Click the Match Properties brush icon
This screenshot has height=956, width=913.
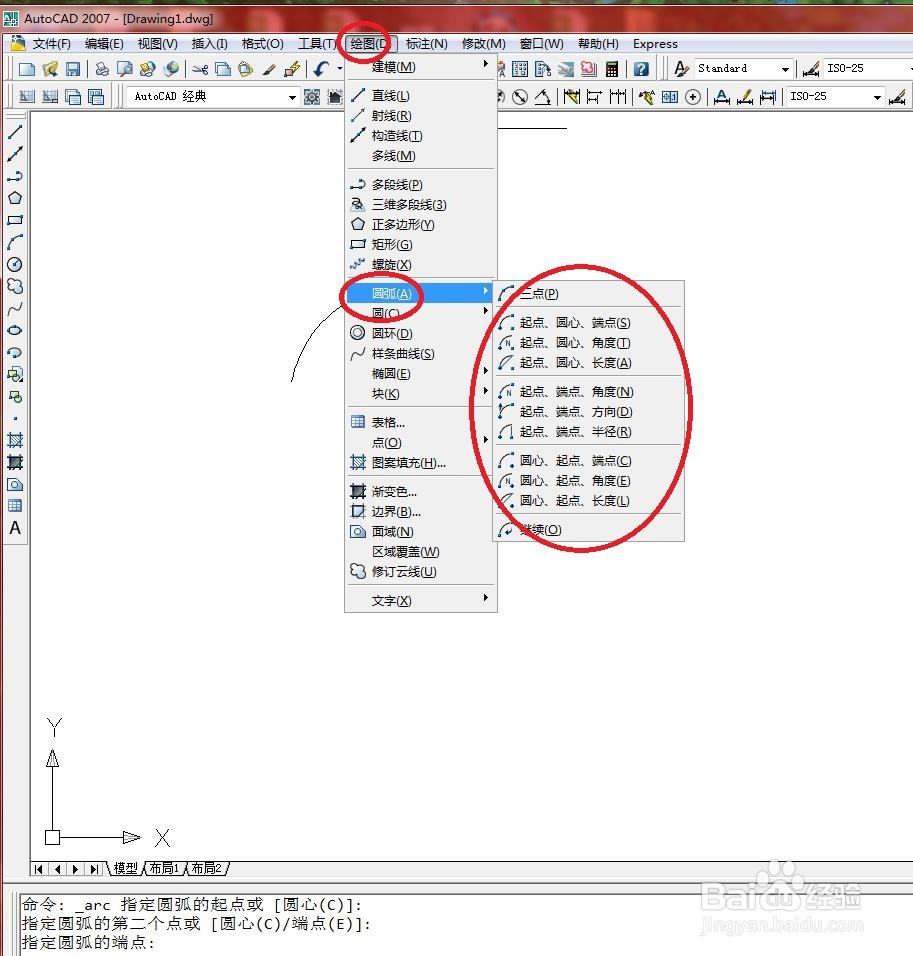point(269,69)
